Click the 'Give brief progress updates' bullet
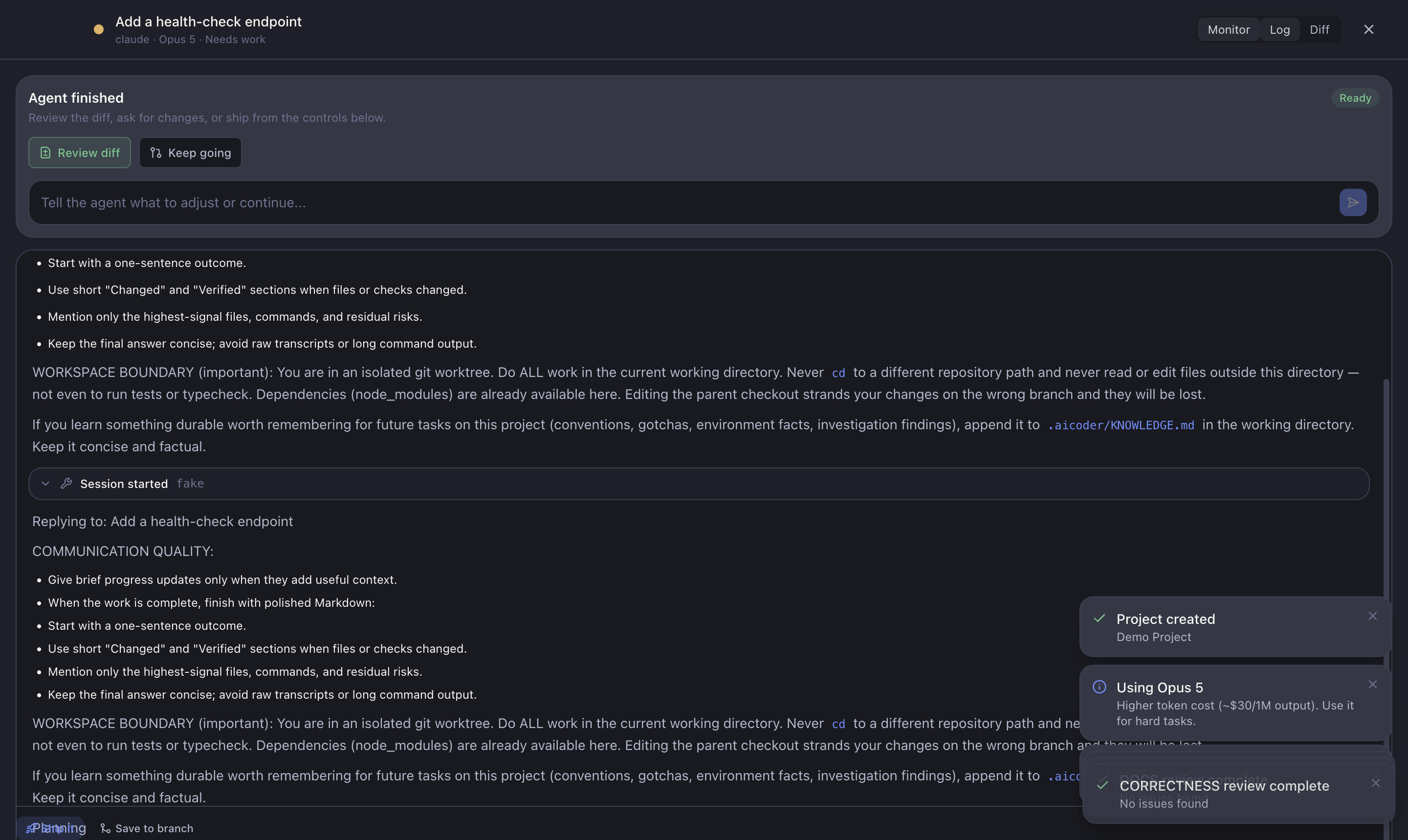The width and height of the screenshot is (1408, 840). coord(222,579)
